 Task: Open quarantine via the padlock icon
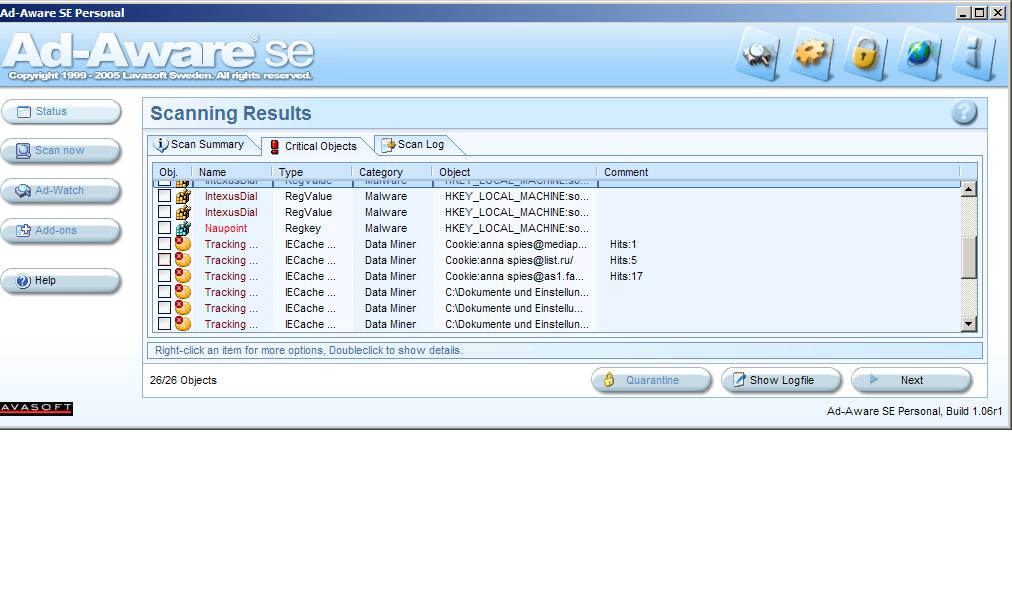point(866,53)
